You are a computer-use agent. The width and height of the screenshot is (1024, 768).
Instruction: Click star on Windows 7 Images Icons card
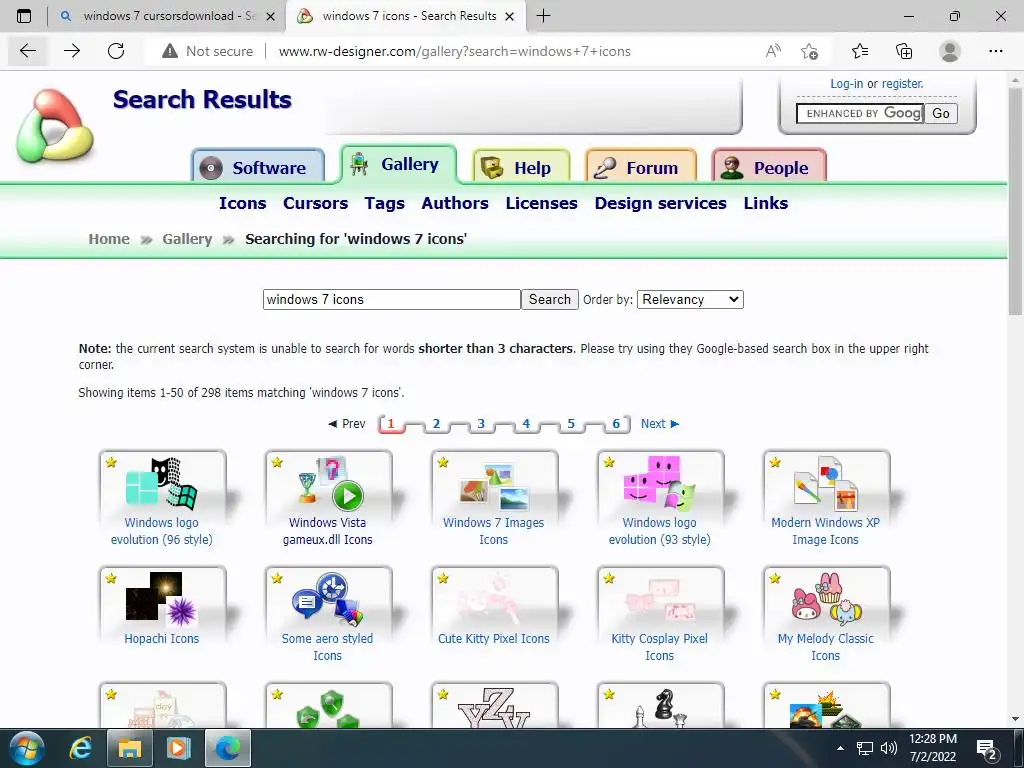[443, 462]
